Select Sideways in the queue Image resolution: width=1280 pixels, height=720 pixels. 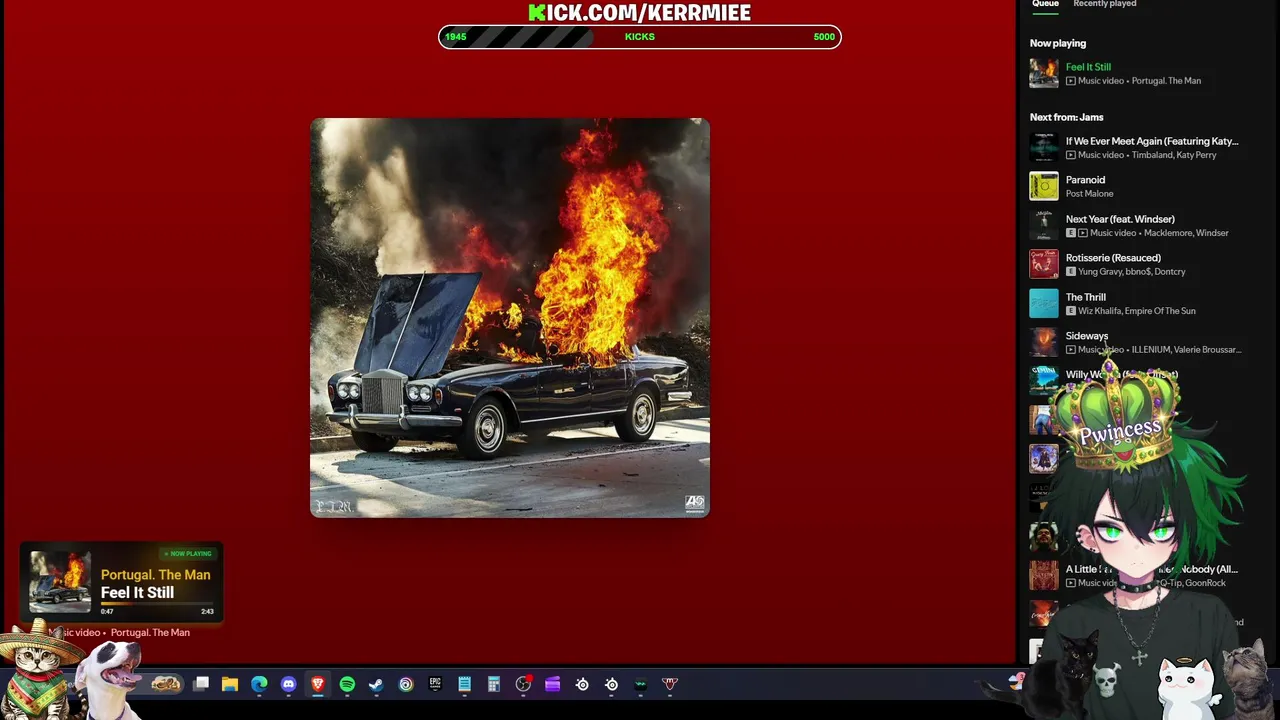pos(1087,336)
